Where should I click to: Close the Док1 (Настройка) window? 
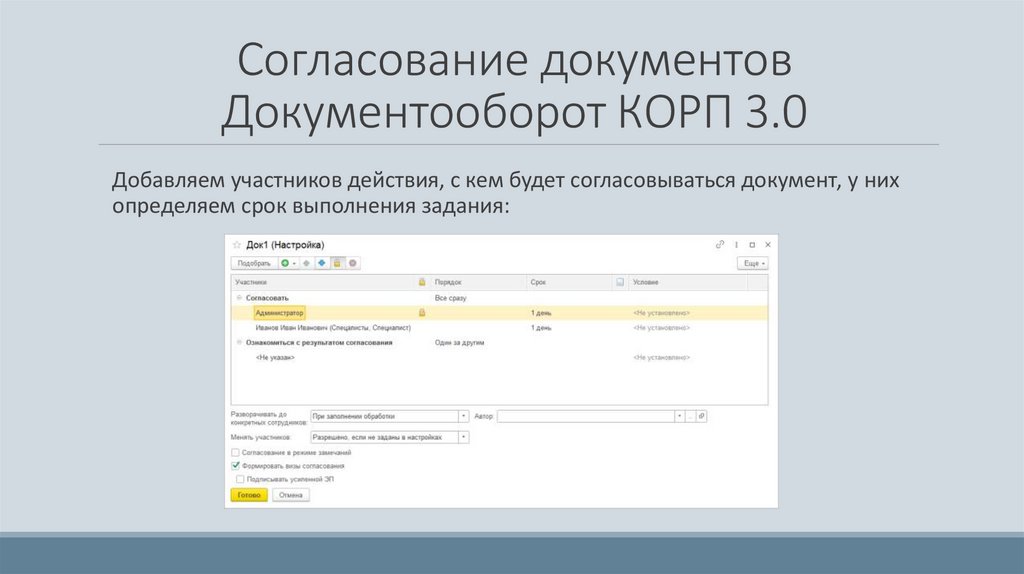(x=768, y=245)
